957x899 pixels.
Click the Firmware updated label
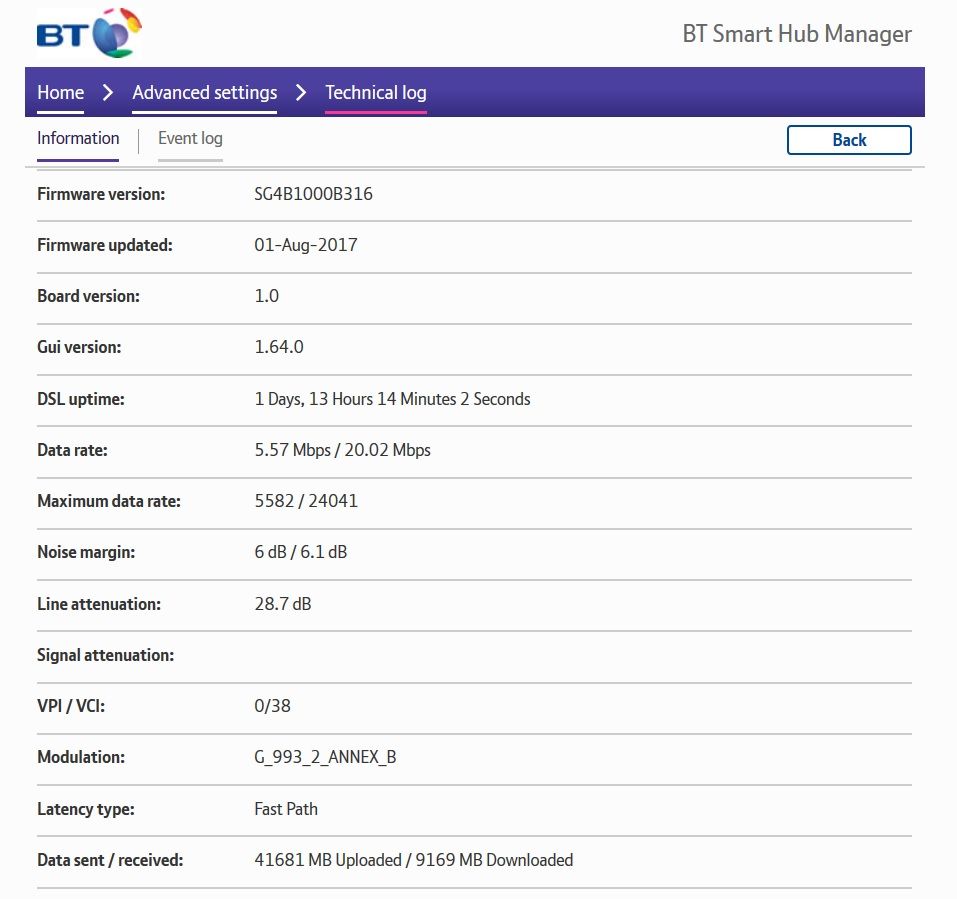coord(105,245)
